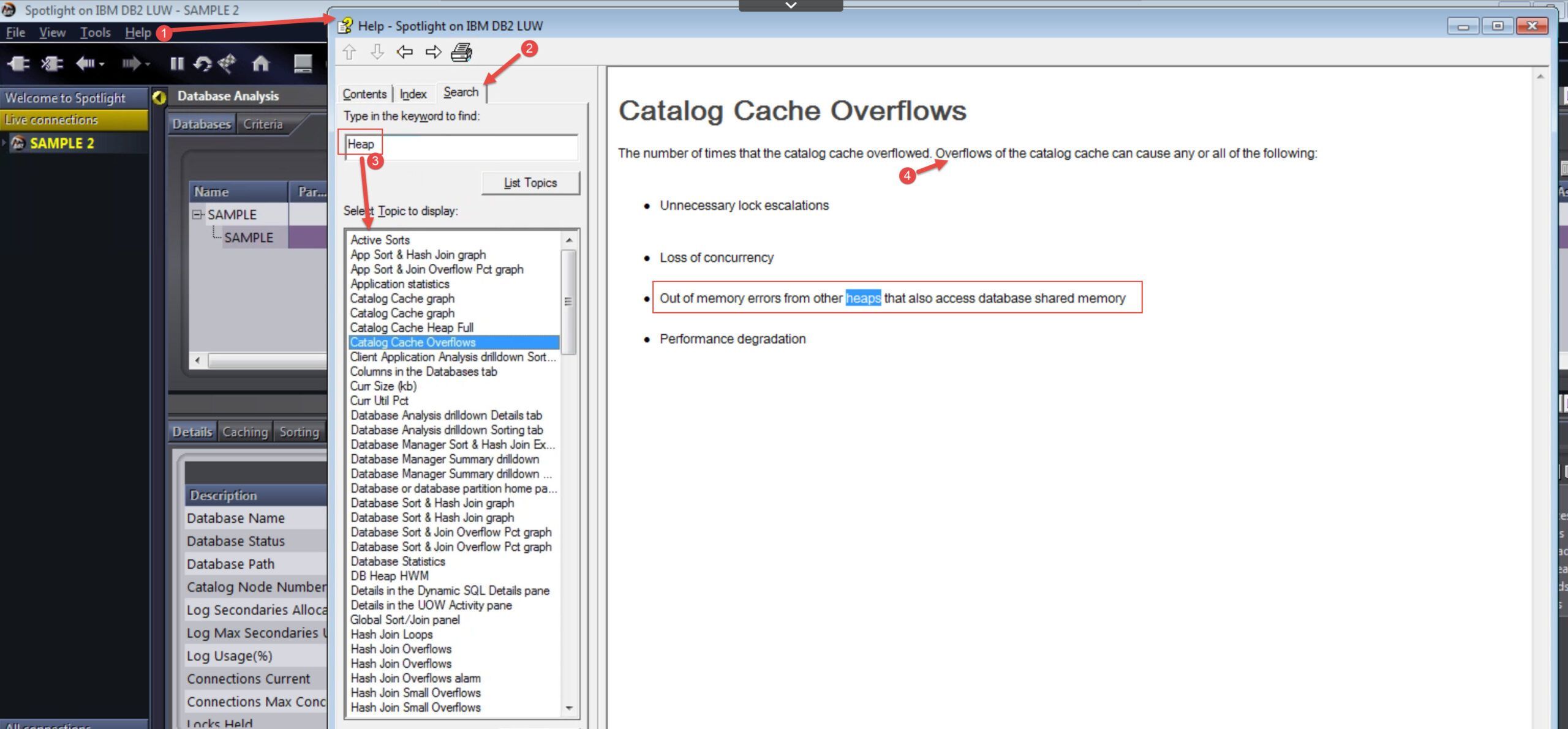This screenshot has width=1568, height=729.
Task: Open the Tools menu
Action: click(x=95, y=32)
